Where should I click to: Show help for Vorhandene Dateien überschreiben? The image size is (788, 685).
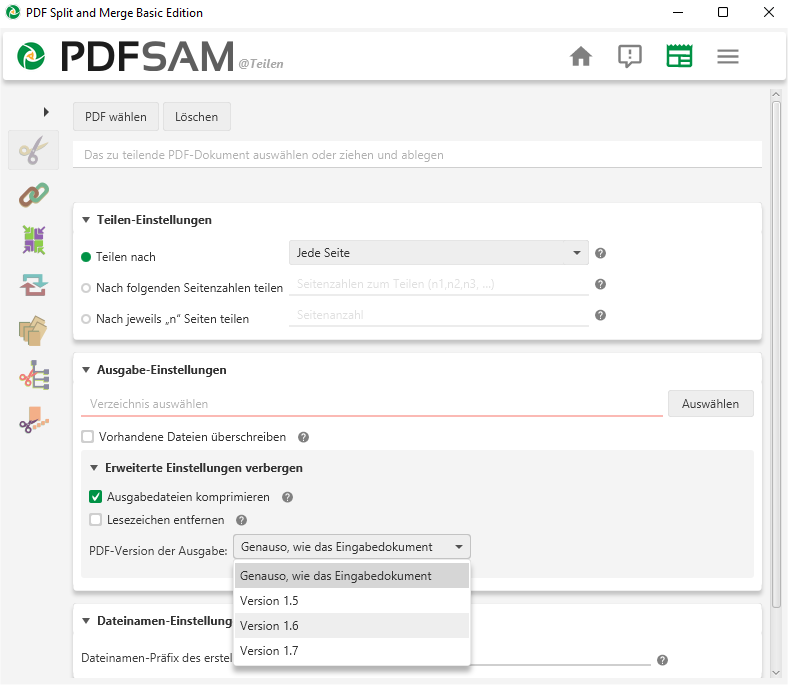click(303, 437)
